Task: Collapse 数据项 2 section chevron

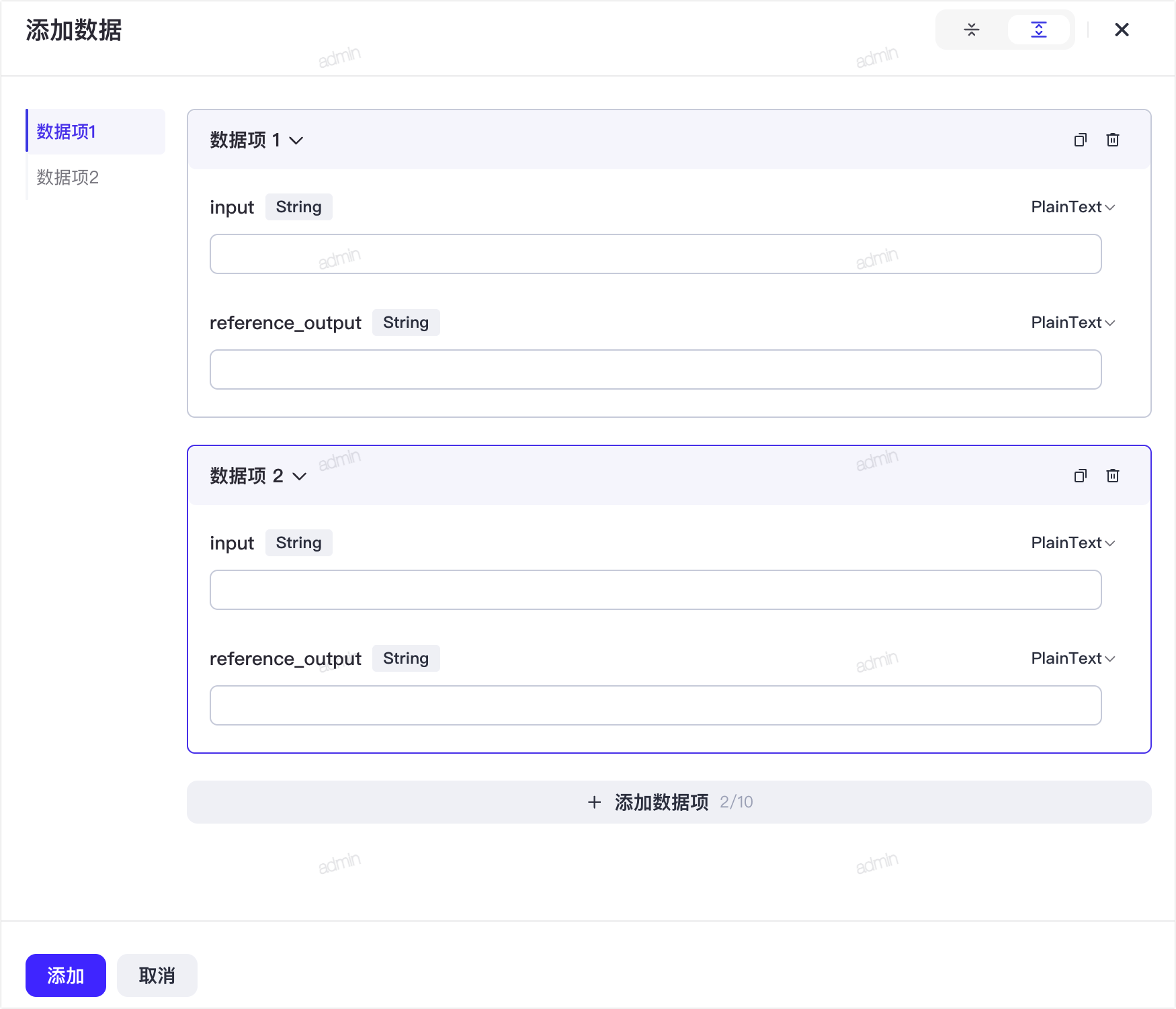Action: (x=300, y=476)
